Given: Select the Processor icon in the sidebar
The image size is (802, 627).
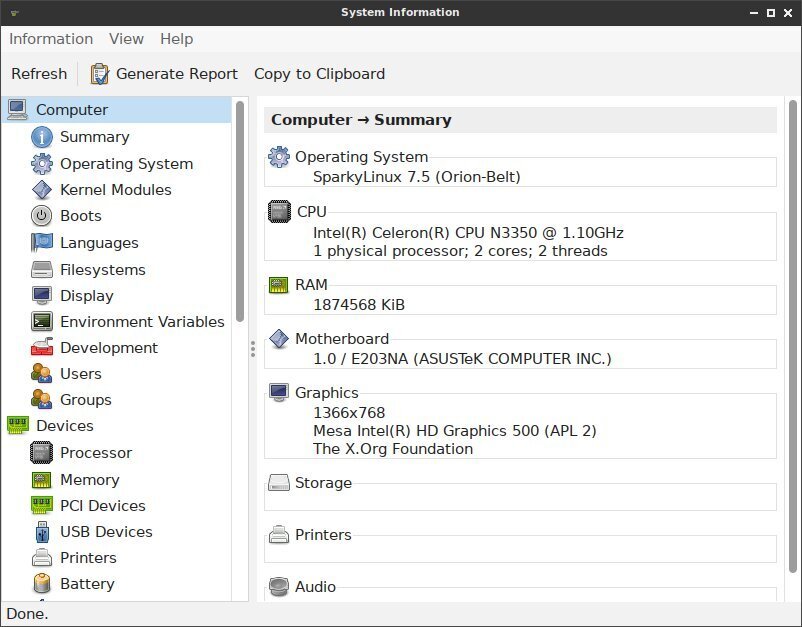Looking at the screenshot, I should tap(39, 453).
